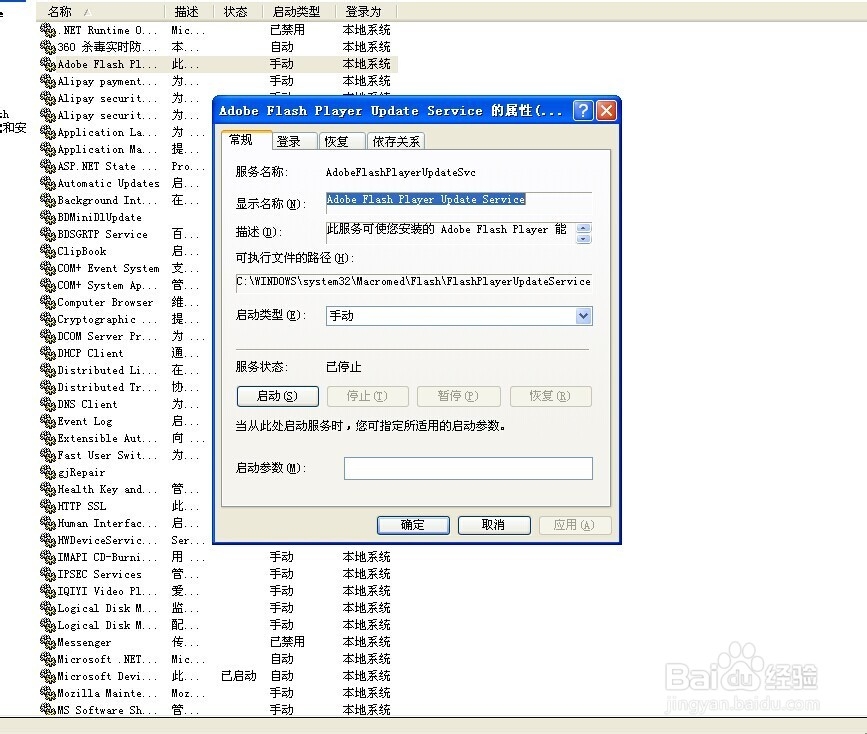Click the 360 杀毒实时防护 service gear icon

46,46
